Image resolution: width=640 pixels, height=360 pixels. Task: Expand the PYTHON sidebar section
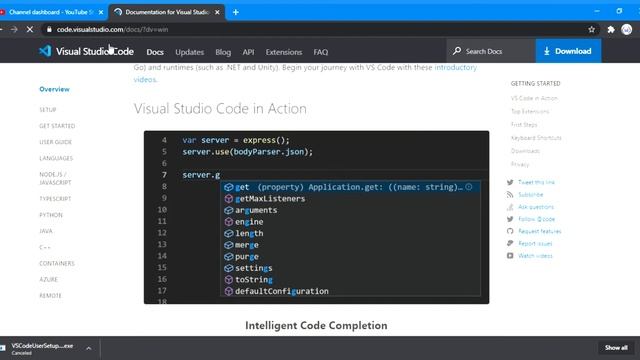point(51,215)
